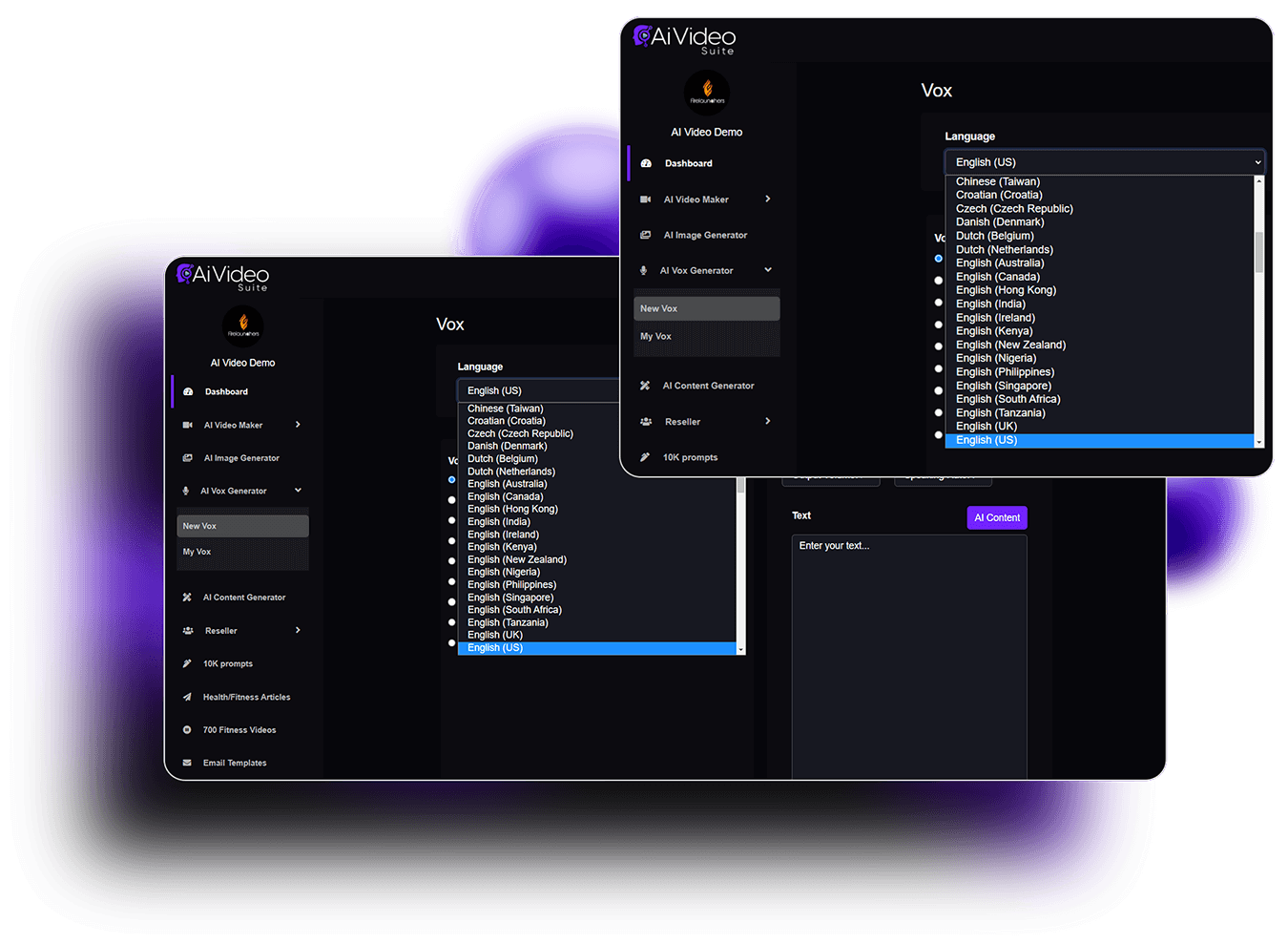Click Reseller users icon in front window
Image resolution: width=1288 pixels, height=944 pixels.
646,422
